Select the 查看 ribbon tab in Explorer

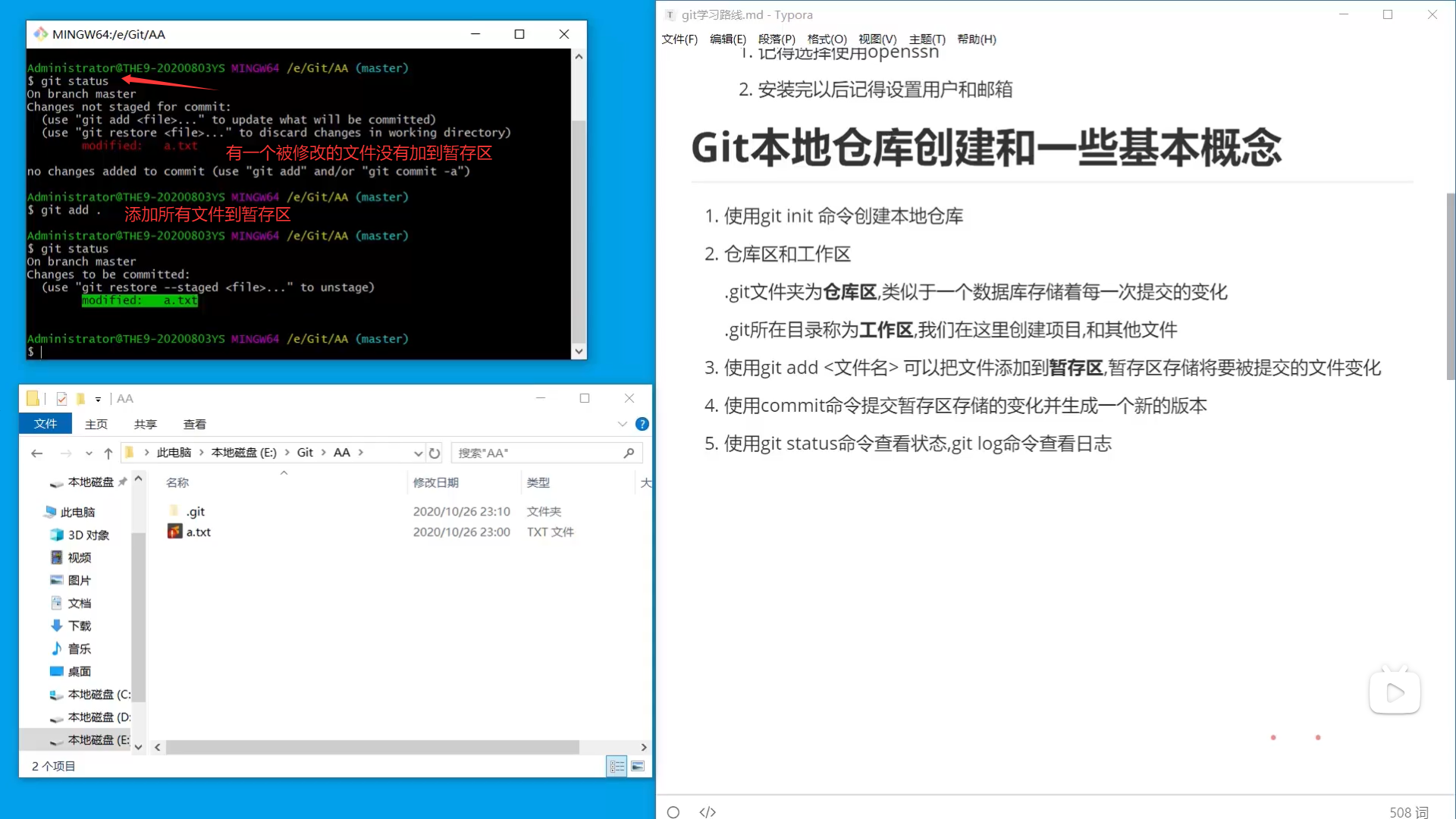click(x=195, y=424)
